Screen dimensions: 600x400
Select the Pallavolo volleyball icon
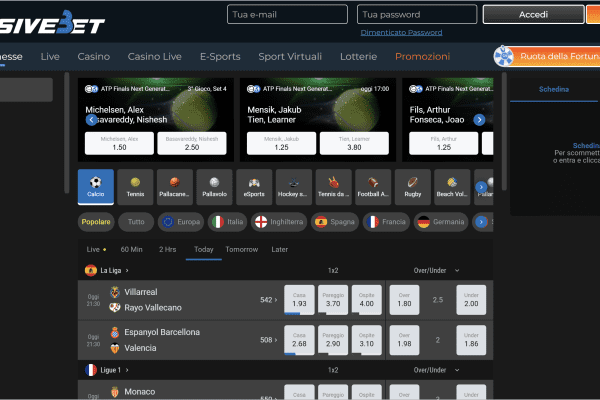pyautogui.click(x=215, y=187)
